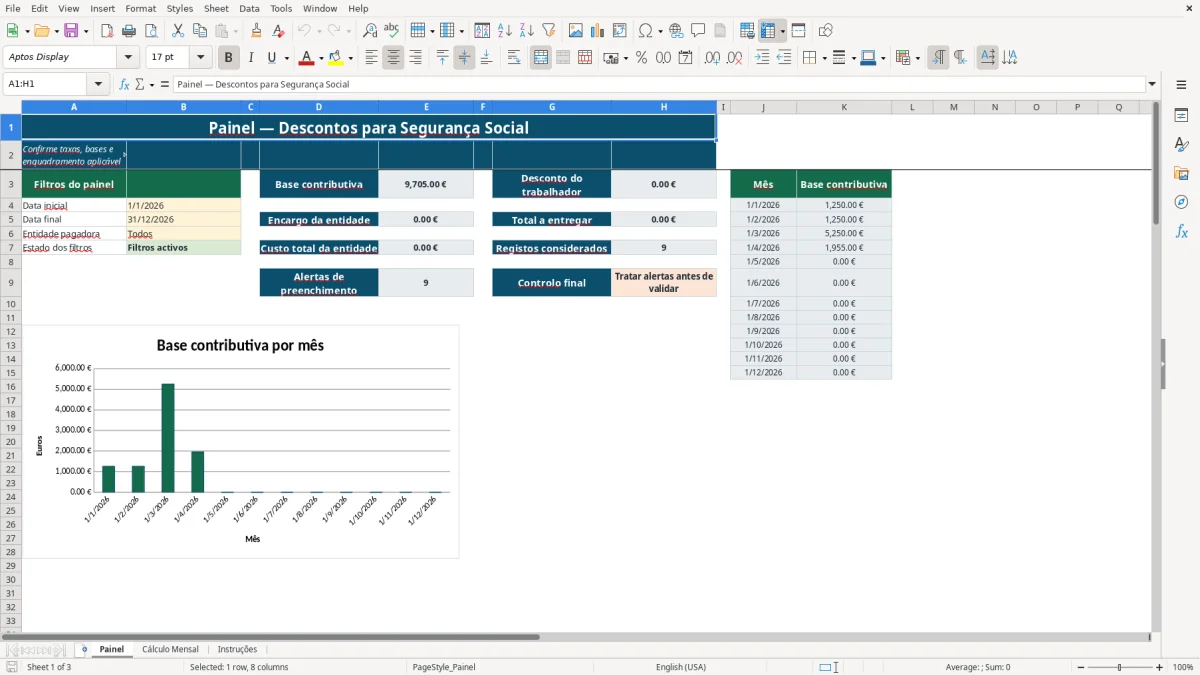Toggle Wrap Text
Image resolution: width=1200 pixels, height=675 pixels.
point(514,58)
